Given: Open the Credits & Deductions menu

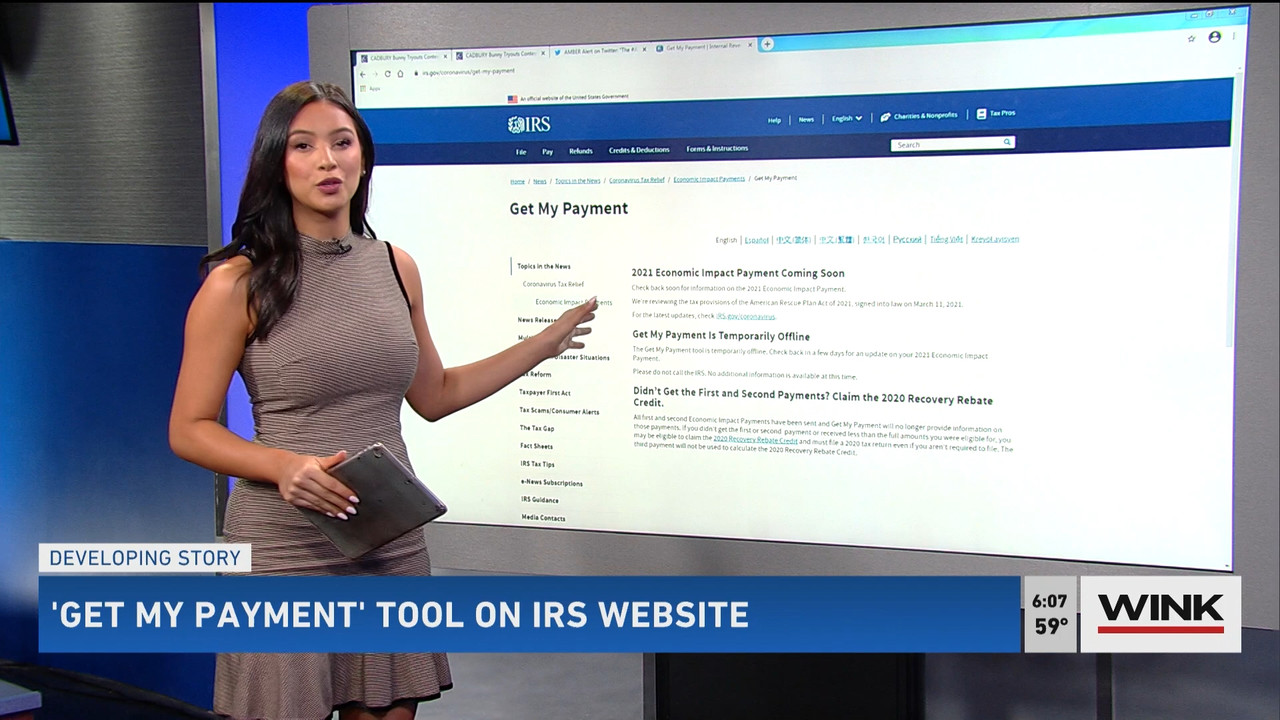Looking at the screenshot, I should 639,150.
